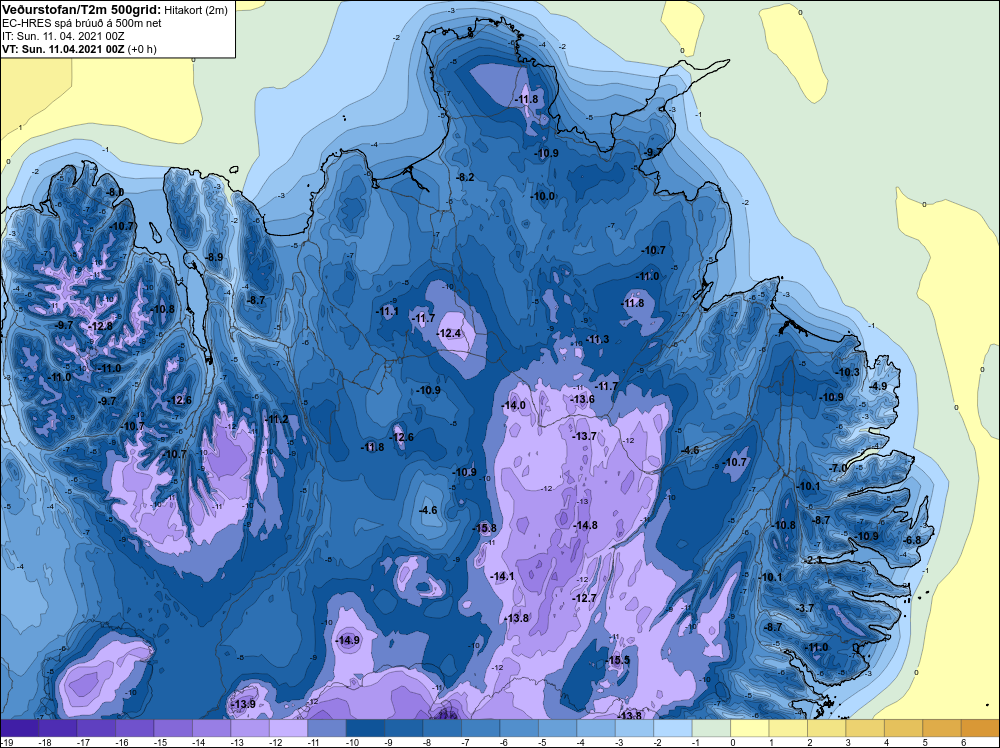1000x748 pixels.
Task: Pick the blue legend swatch labeled -6
Action: pyautogui.click(x=519, y=728)
